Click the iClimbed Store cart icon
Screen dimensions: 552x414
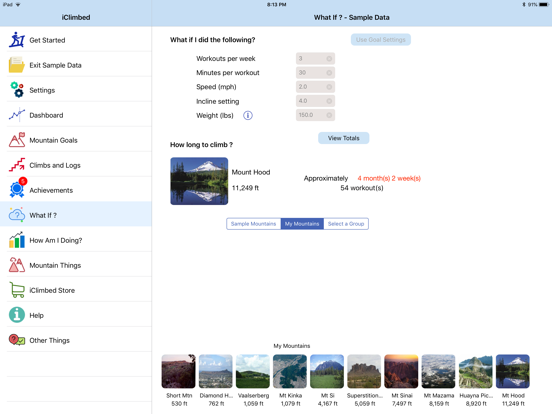(17, 290)
